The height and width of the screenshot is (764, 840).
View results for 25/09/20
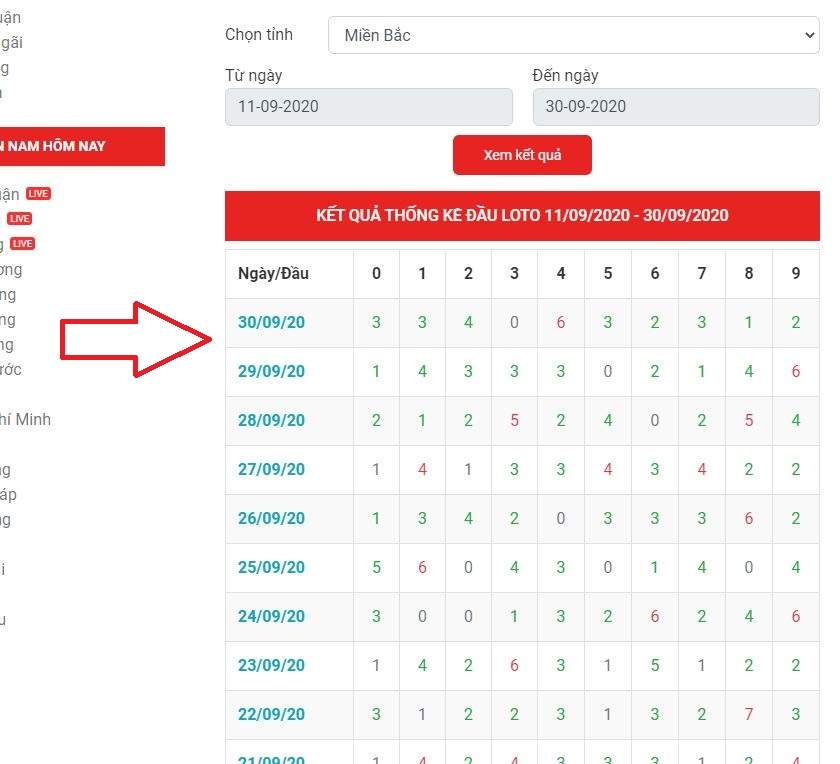271,567
